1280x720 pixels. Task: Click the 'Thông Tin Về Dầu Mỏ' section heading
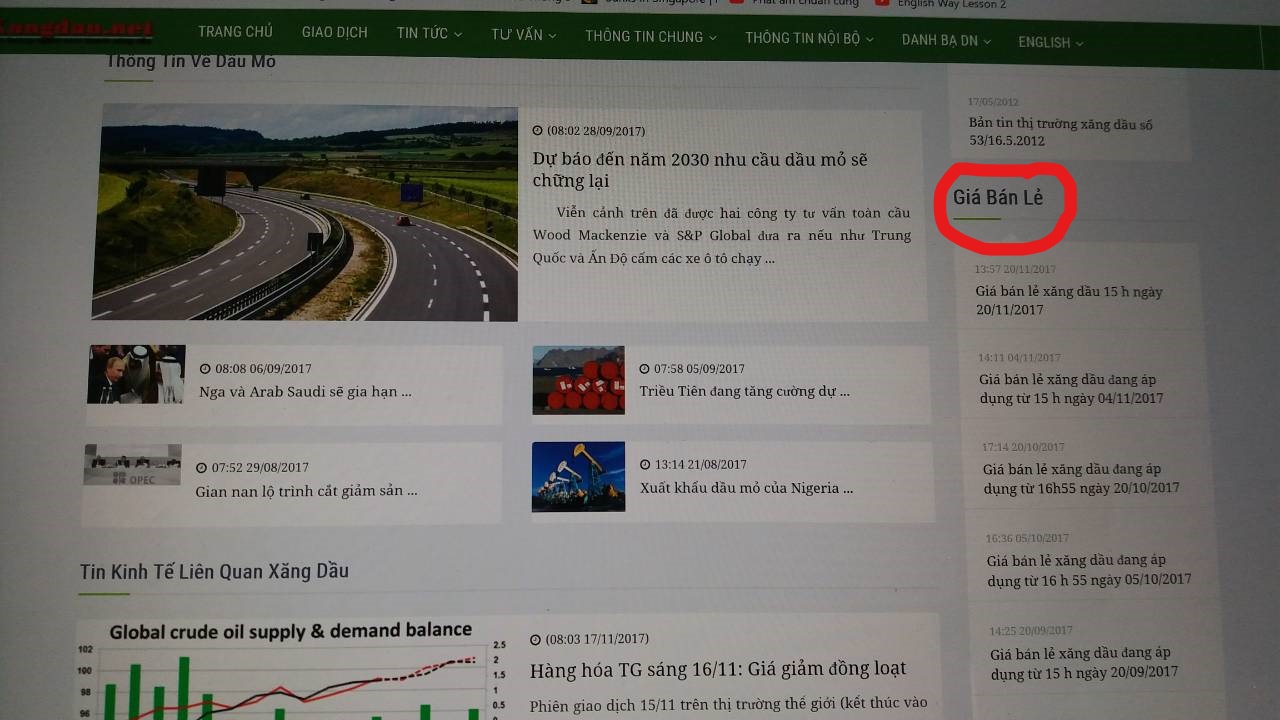190,61
